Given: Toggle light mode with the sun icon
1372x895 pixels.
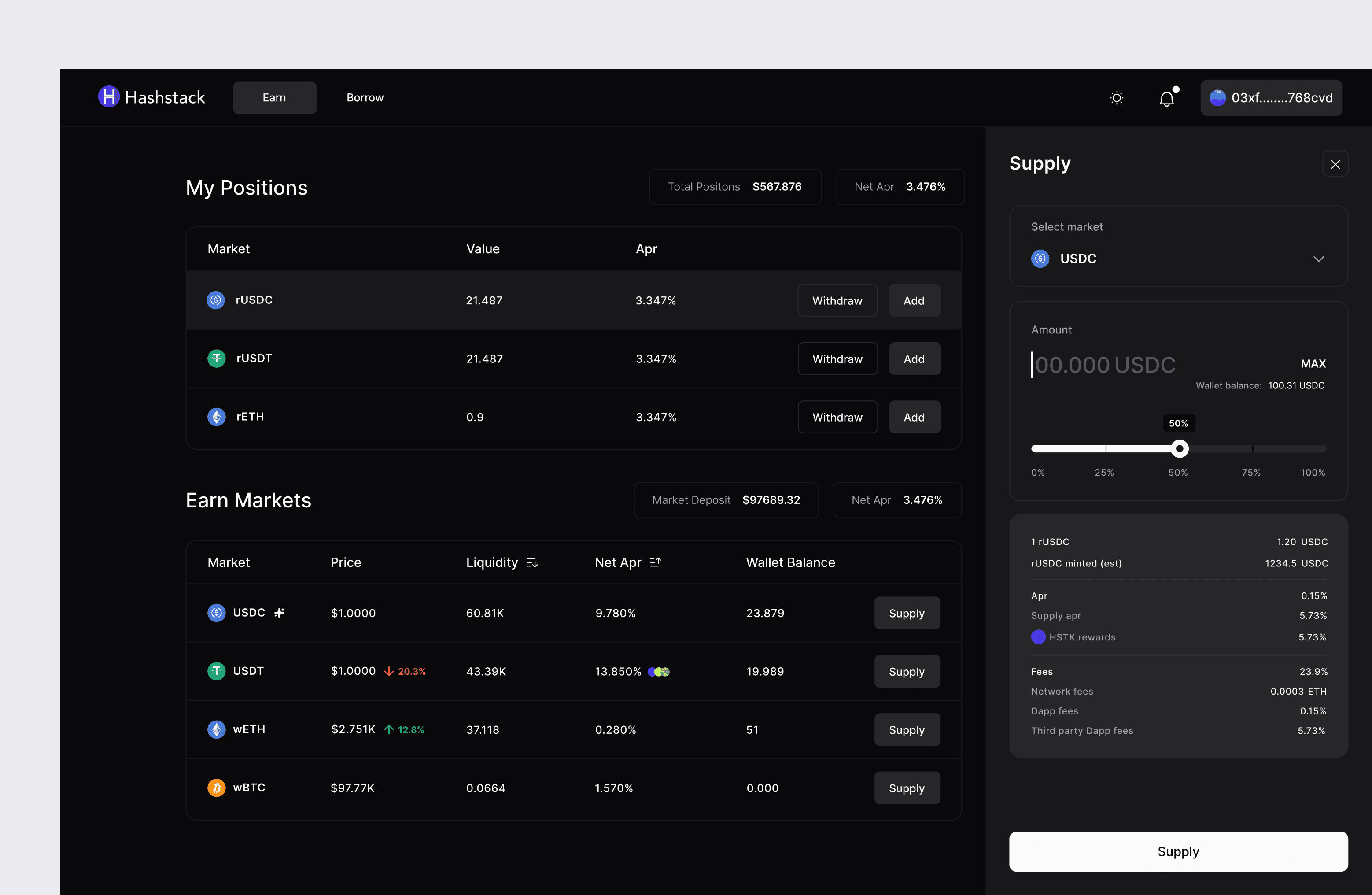Looking at the screenshot, I should [x=1117, y=98].
